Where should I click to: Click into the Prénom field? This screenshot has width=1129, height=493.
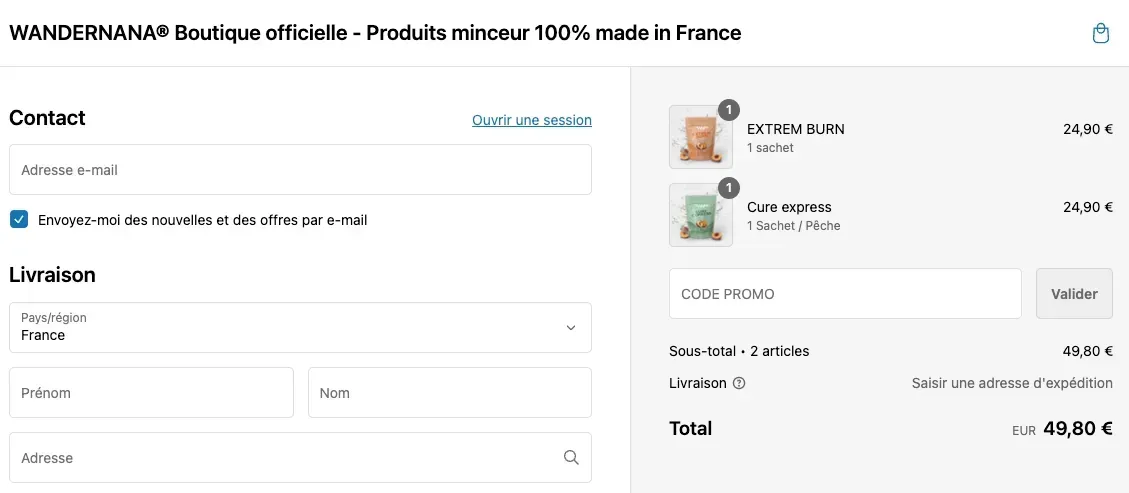coord(151,393)
